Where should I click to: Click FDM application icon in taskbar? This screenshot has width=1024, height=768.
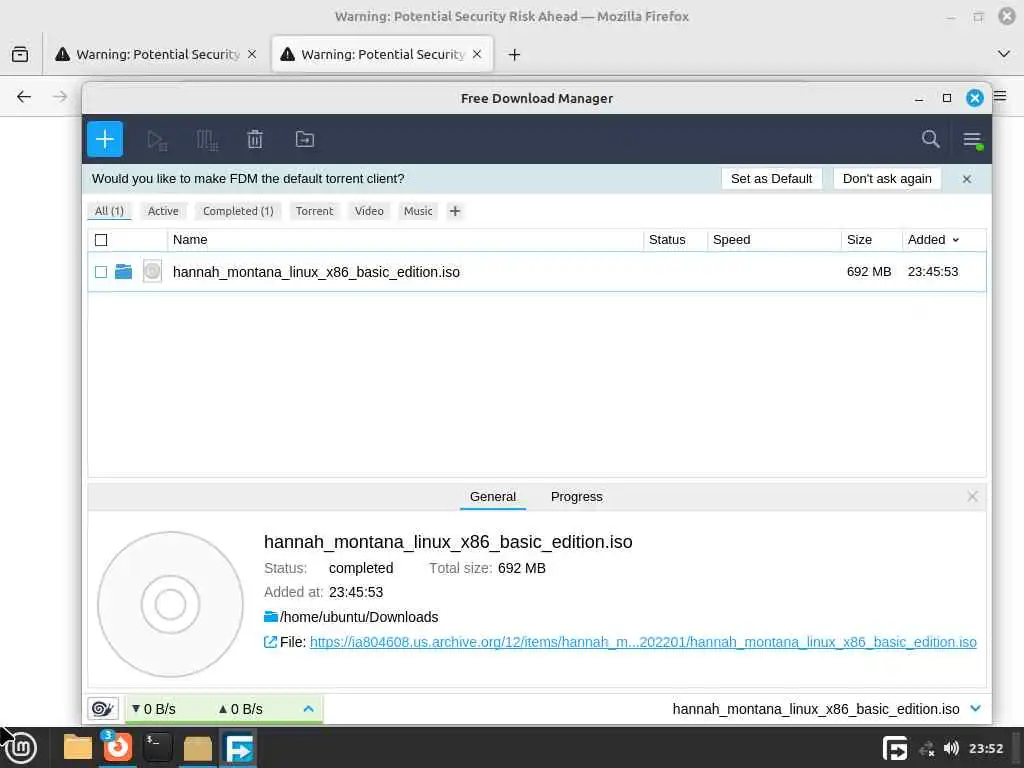click(x=238, y=748)
